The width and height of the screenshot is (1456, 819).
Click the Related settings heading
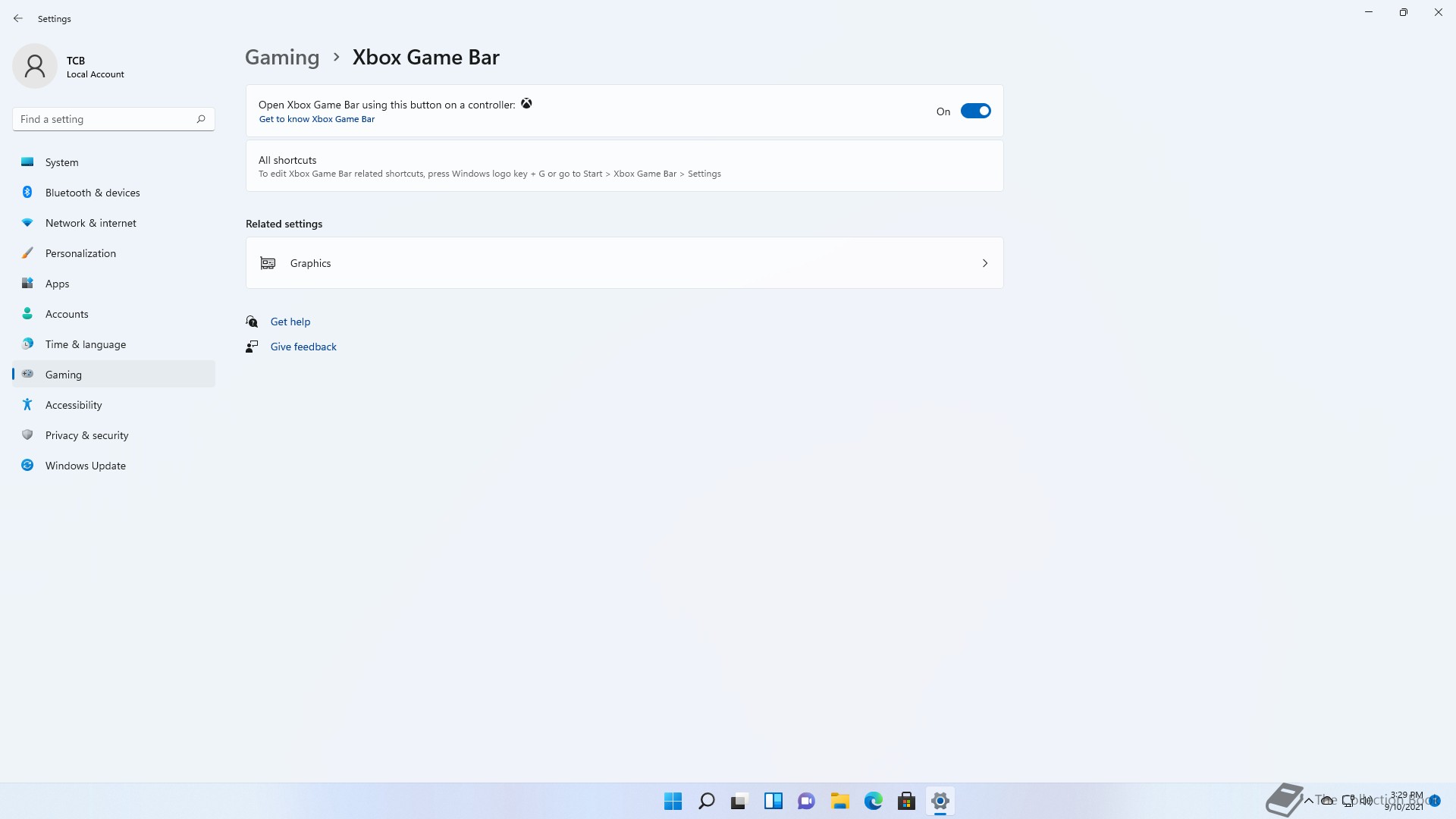[x=284, y=224]
